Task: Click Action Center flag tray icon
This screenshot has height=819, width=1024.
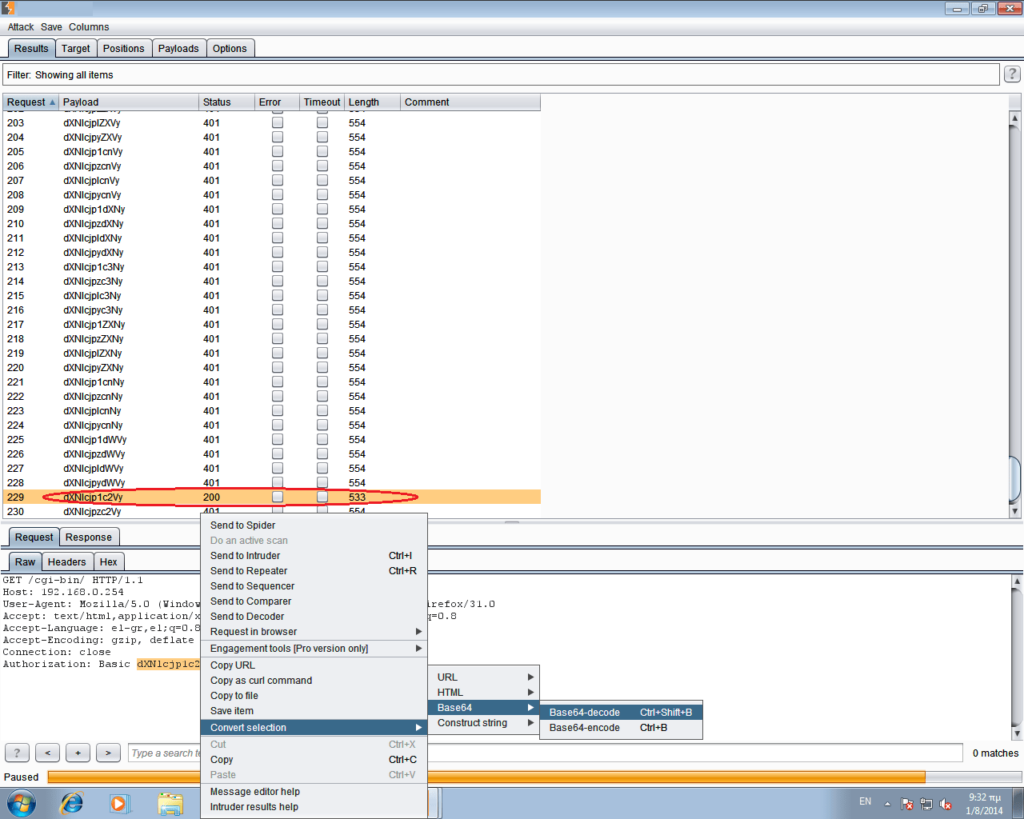Action: coord(907,804)
